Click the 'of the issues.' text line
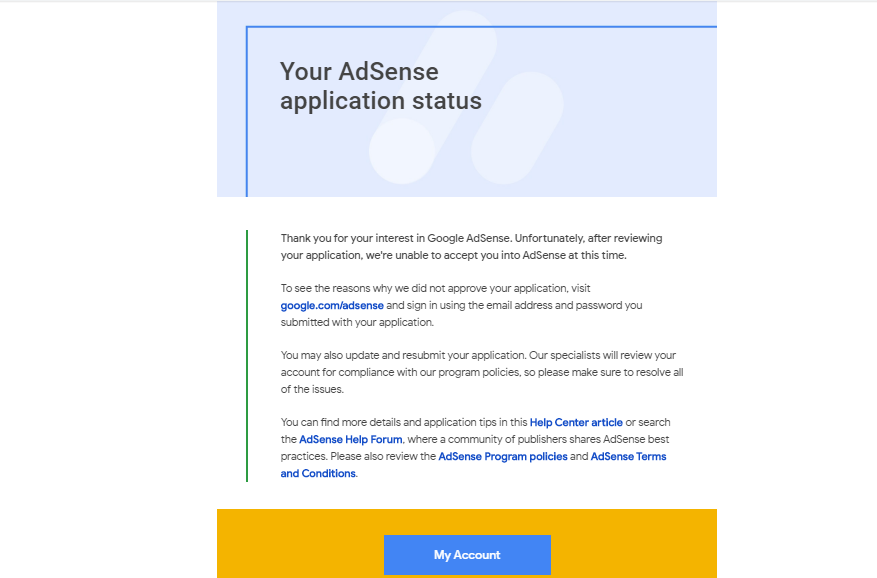877x578 pixels. pyautogui.click(x=312, y=389)
